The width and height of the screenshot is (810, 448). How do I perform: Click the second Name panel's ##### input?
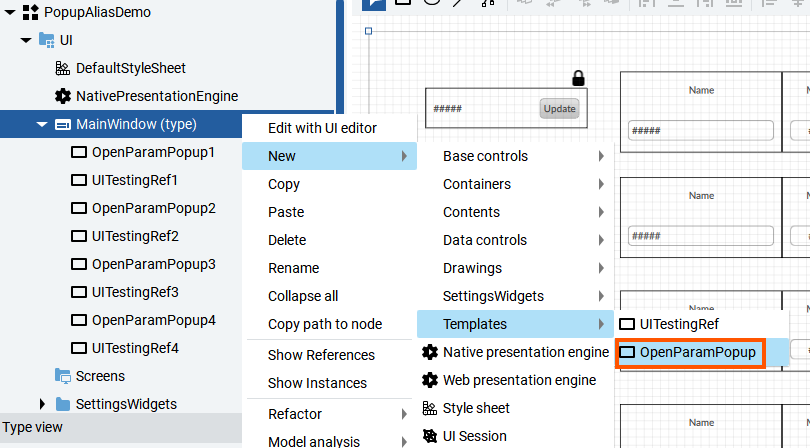click(700, 236)
